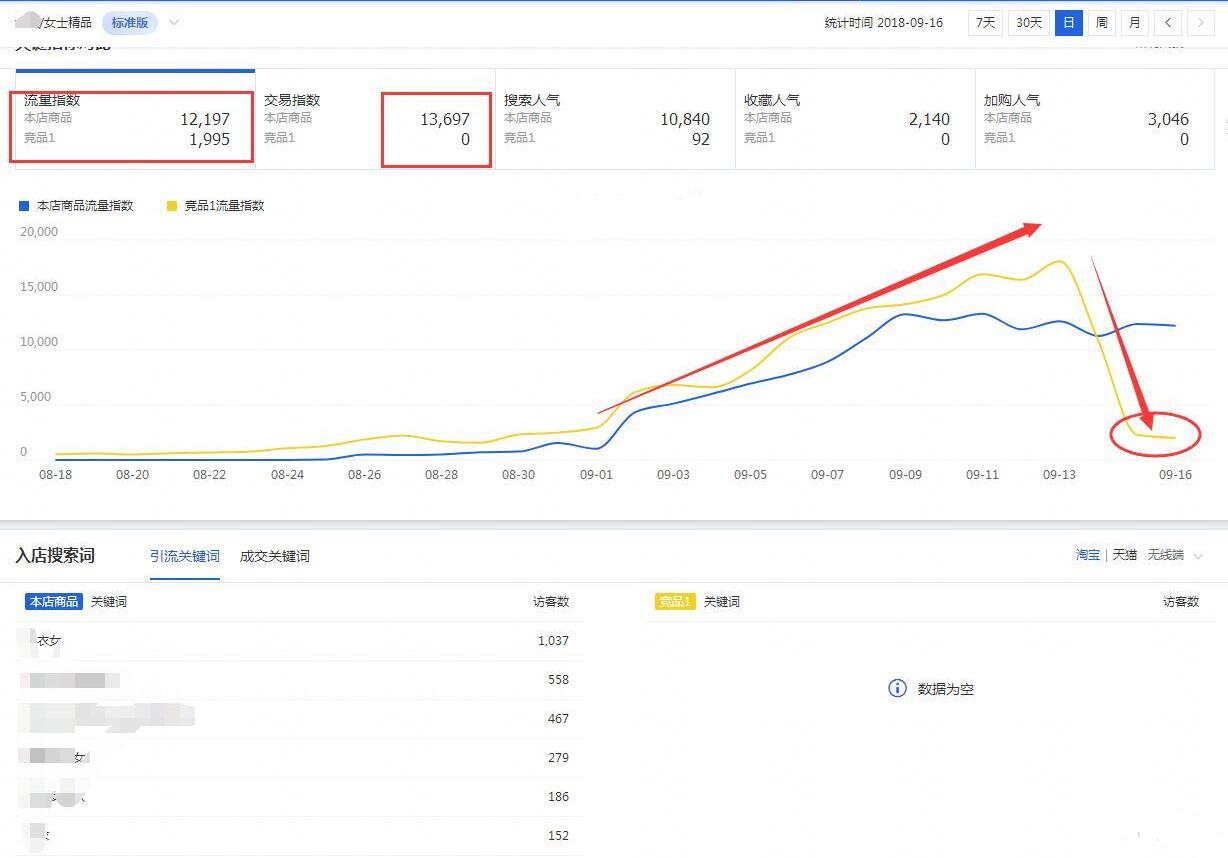Click the 竞品1 yellow tag
The image size is (1228, 858).
pos(675,602)
